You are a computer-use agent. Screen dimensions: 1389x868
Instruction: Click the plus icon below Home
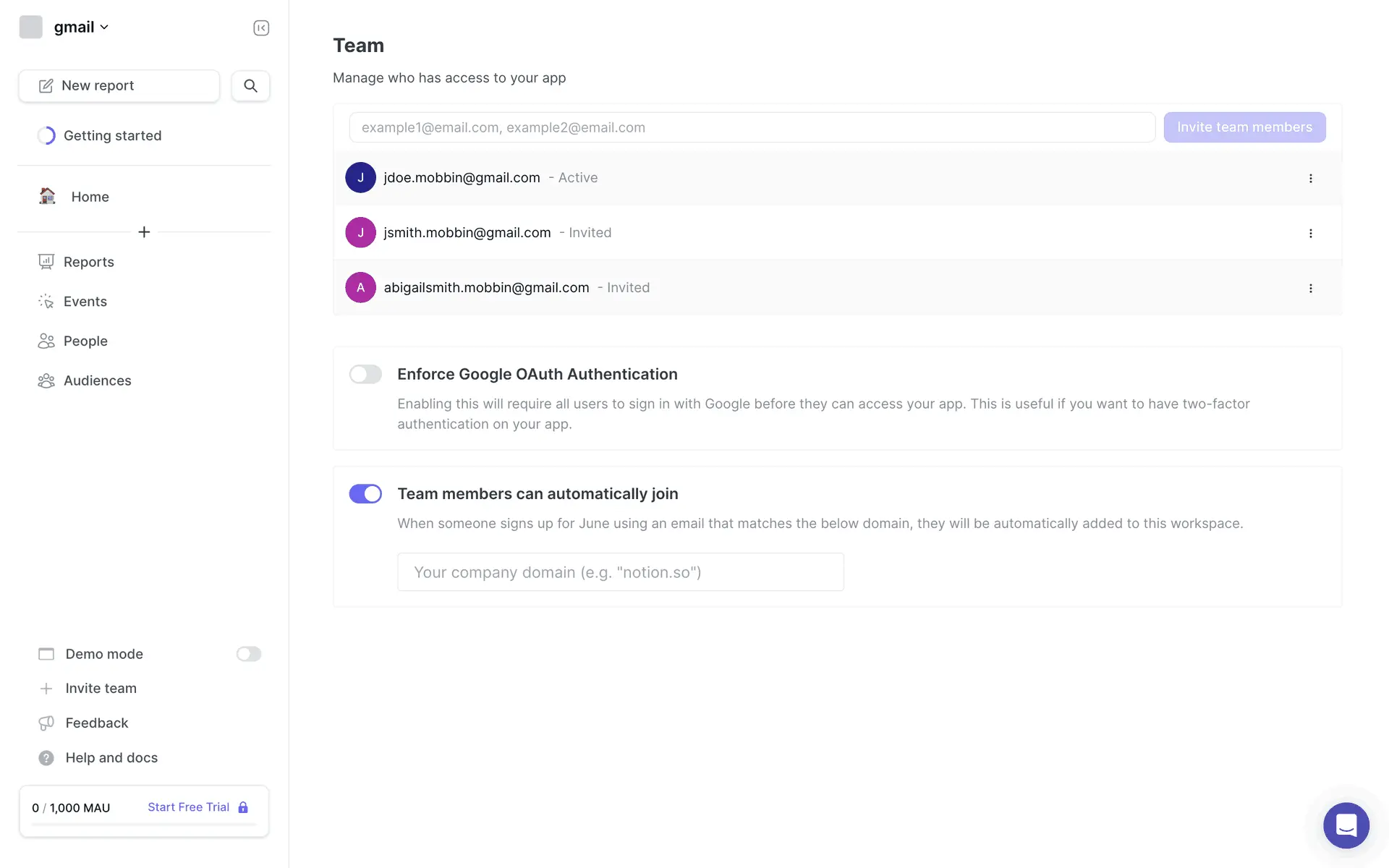click(144, 232)
